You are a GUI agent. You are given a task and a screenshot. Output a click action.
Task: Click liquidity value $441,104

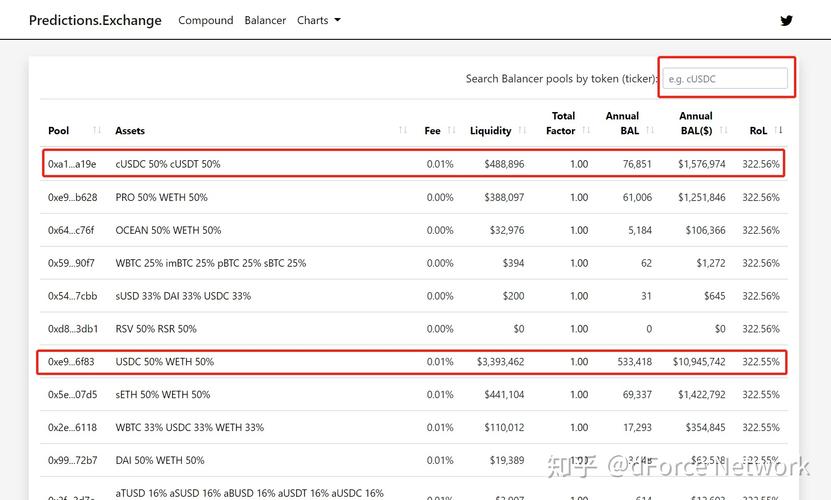tap(504, 394)
